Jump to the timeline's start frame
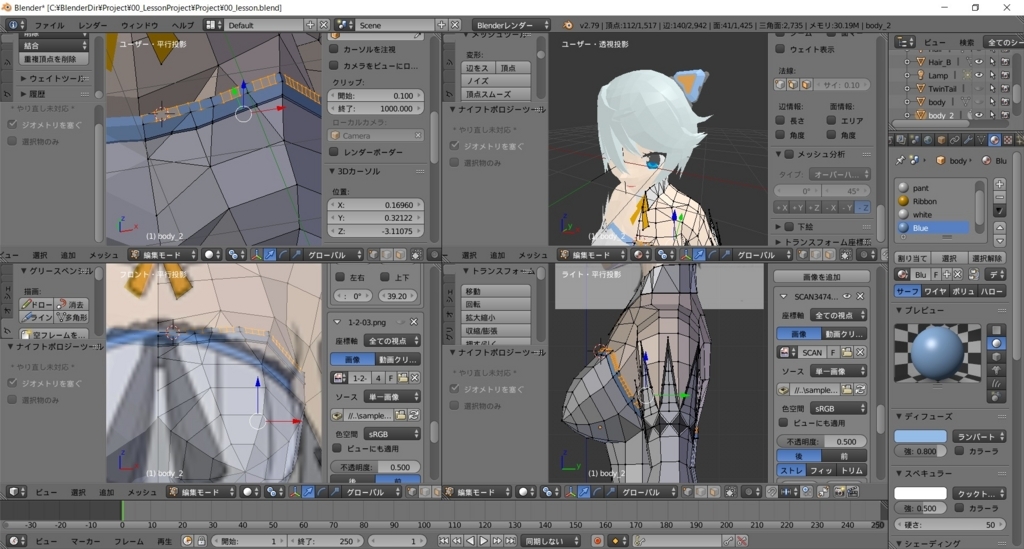This screenshot has width=1024, height=549. [x=444, y=541]
